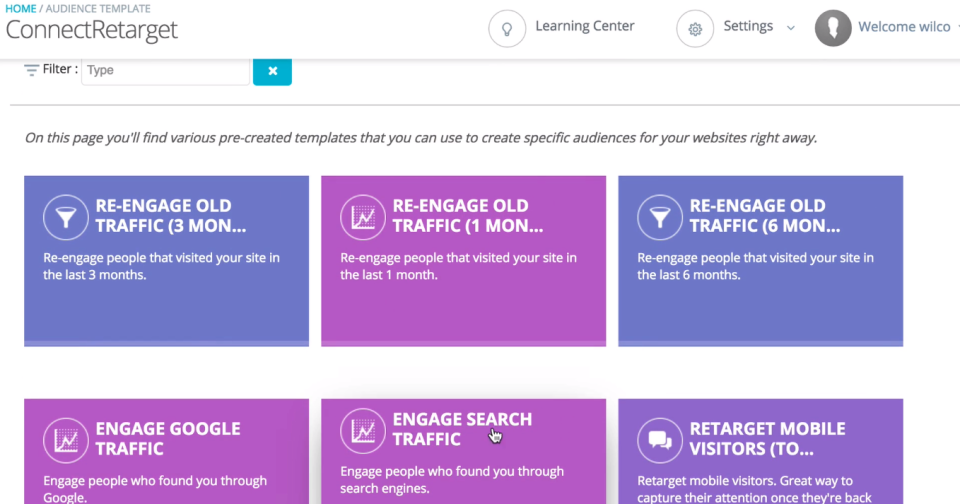Focus the Filter type input field
The image size is (960, 504).
coord(165,70)
